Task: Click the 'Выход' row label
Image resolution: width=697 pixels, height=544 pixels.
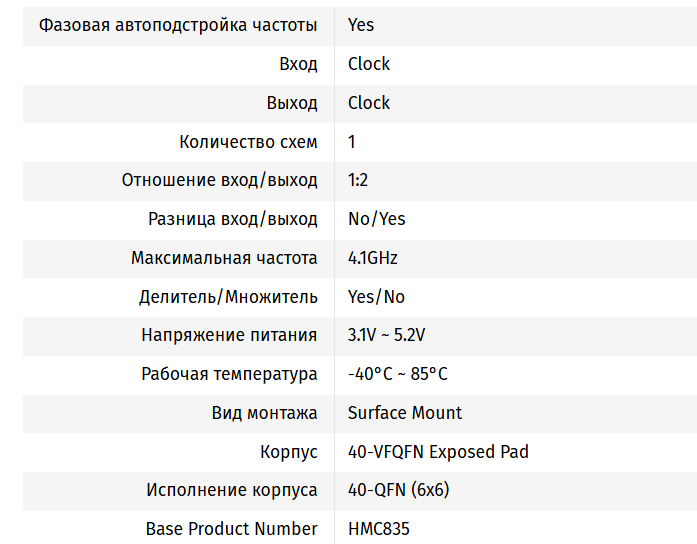Action: coord(292,102)
